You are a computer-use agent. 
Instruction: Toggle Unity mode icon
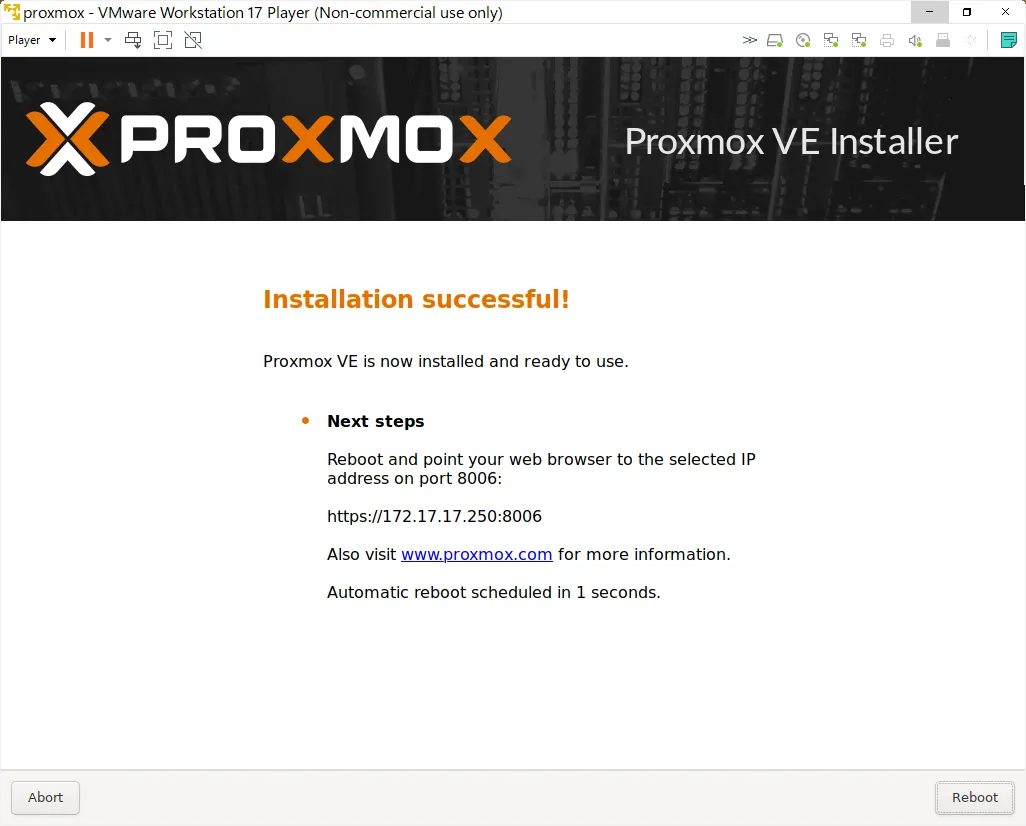[193, 40]
